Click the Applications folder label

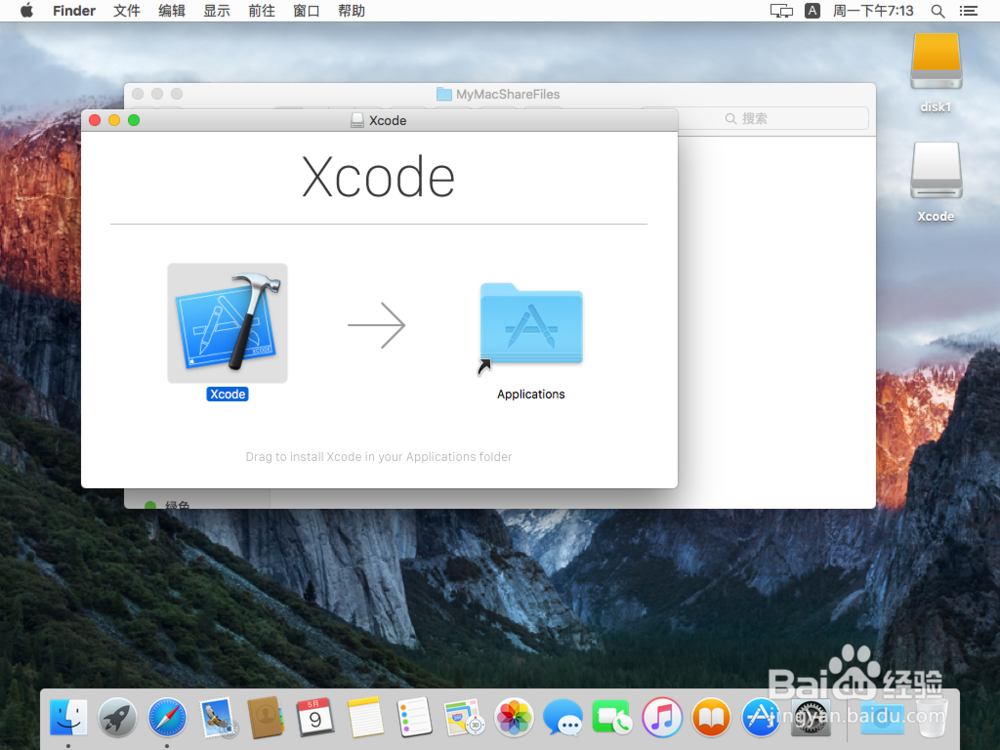531,394
